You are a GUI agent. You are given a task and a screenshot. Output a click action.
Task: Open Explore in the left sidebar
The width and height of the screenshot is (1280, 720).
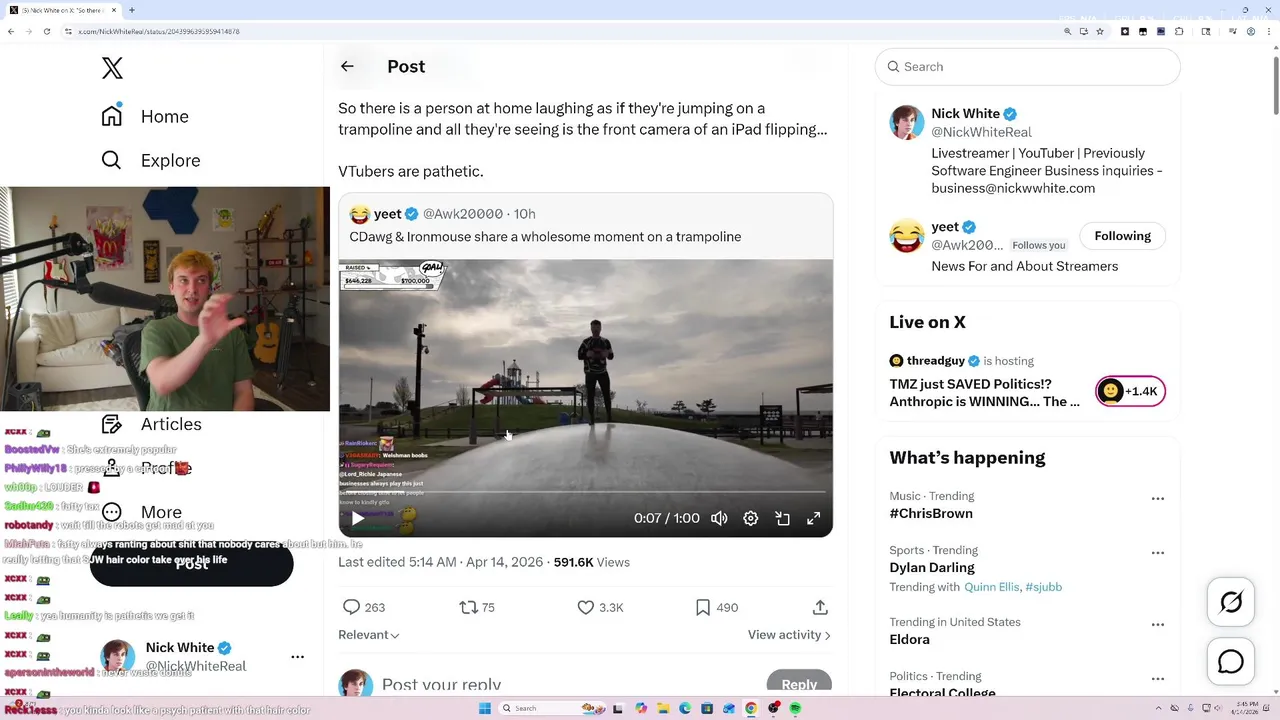[151, 160]
